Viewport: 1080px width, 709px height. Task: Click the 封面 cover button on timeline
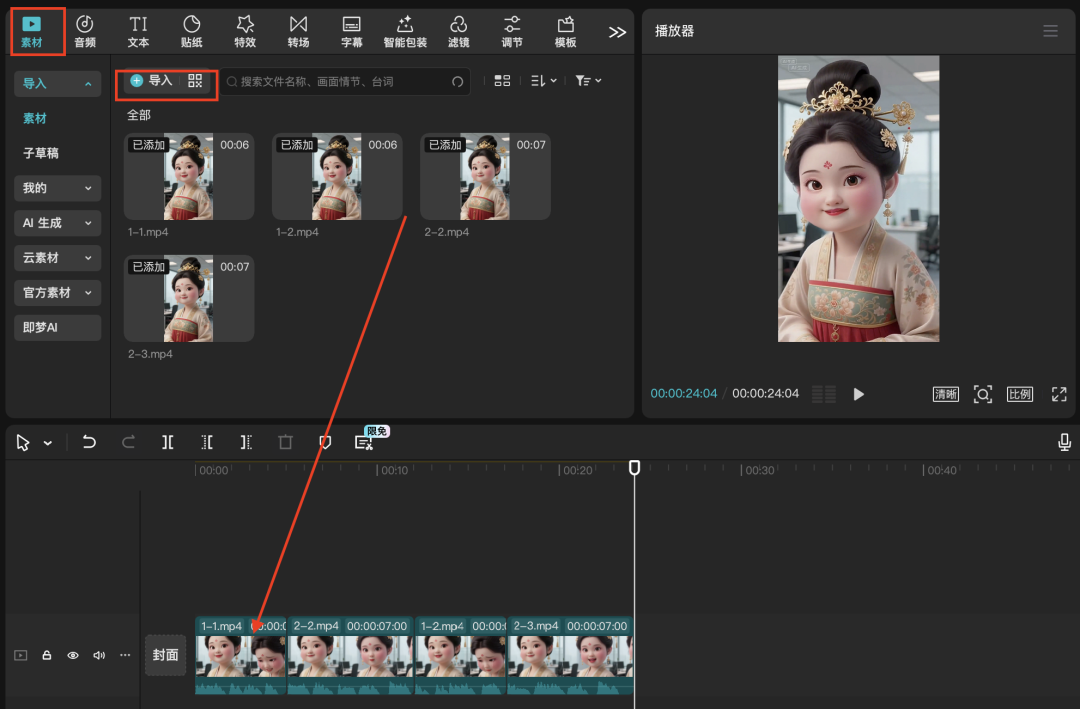pos(165,655)
